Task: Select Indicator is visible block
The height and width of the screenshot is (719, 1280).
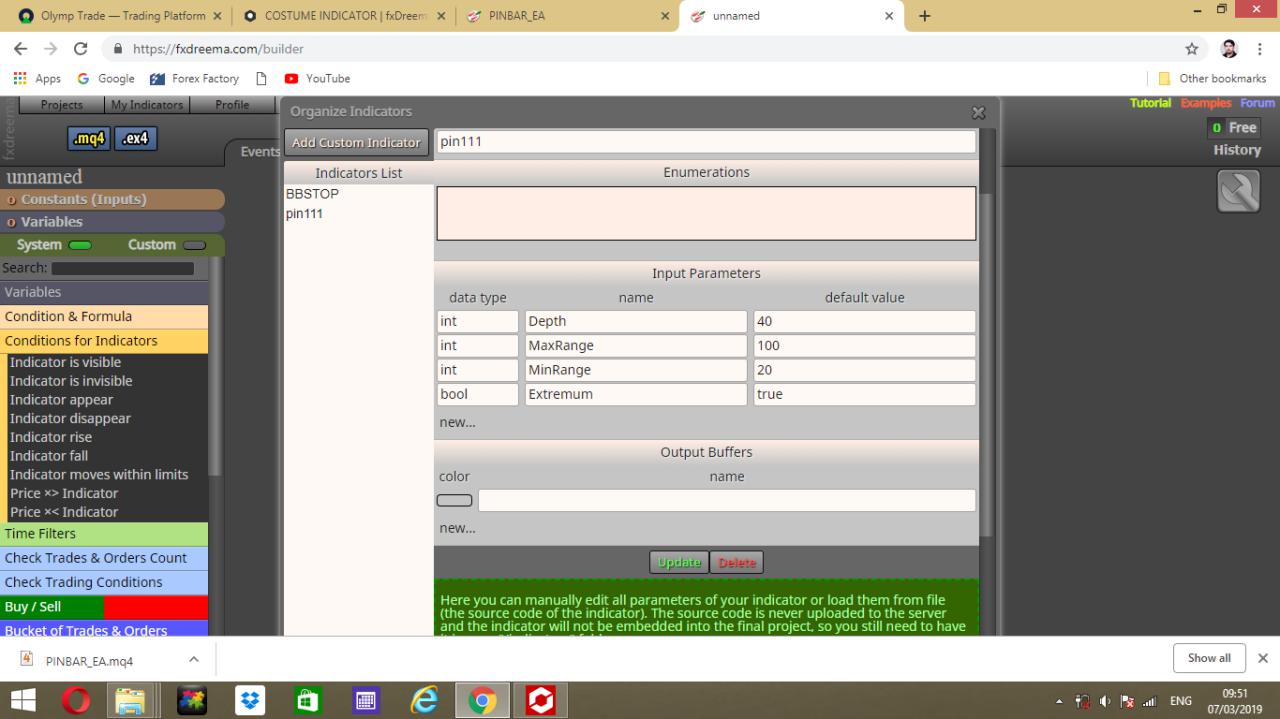Action: (x=65, y=362)
